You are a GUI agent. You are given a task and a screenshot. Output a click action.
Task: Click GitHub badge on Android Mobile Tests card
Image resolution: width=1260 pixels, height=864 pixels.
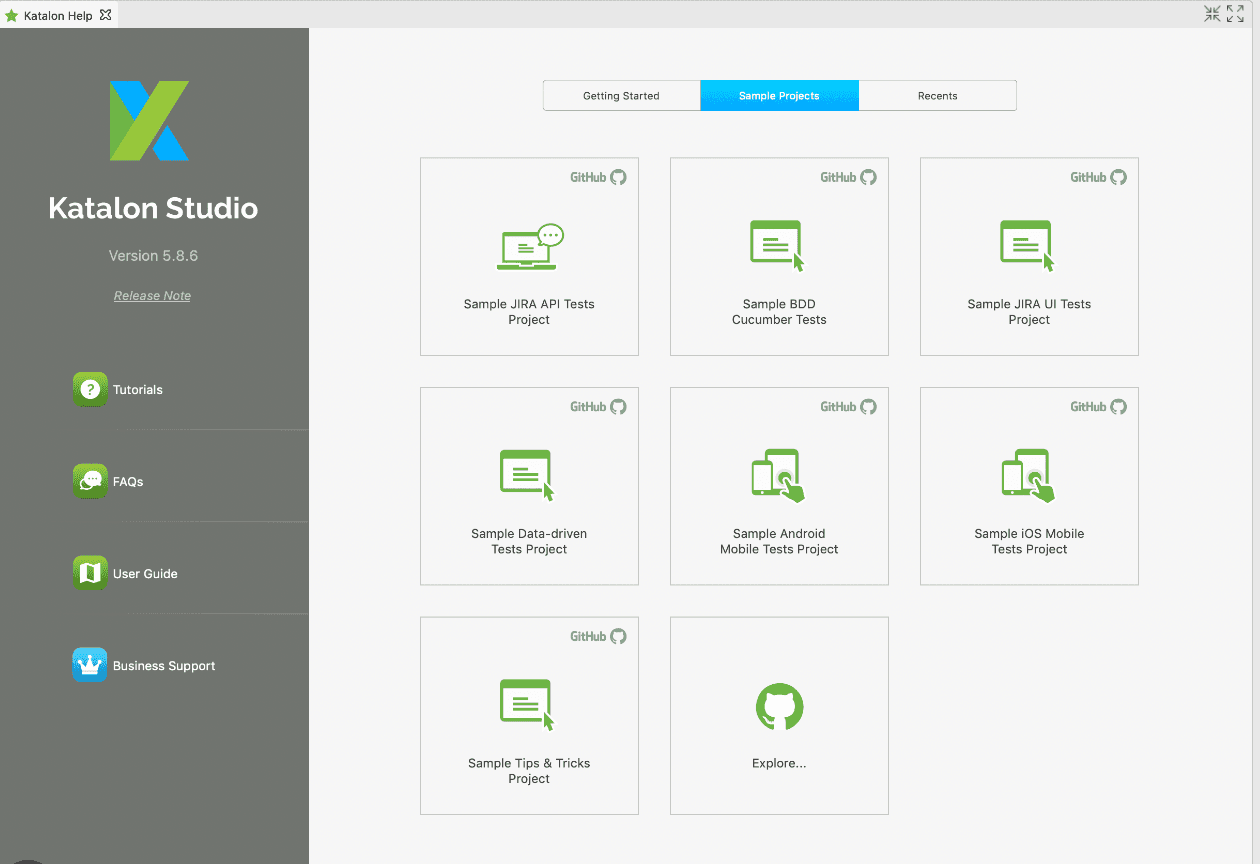tap(848, 407)
